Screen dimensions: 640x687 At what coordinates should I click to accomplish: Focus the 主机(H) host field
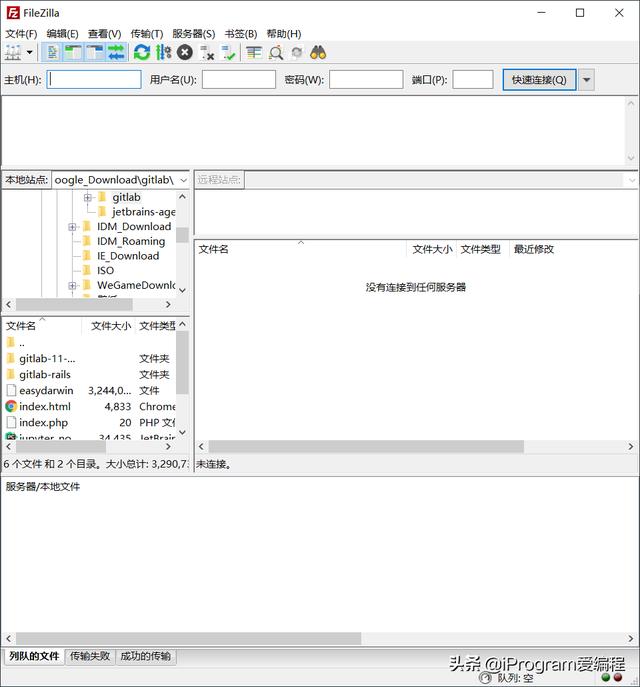pos(94,80)
